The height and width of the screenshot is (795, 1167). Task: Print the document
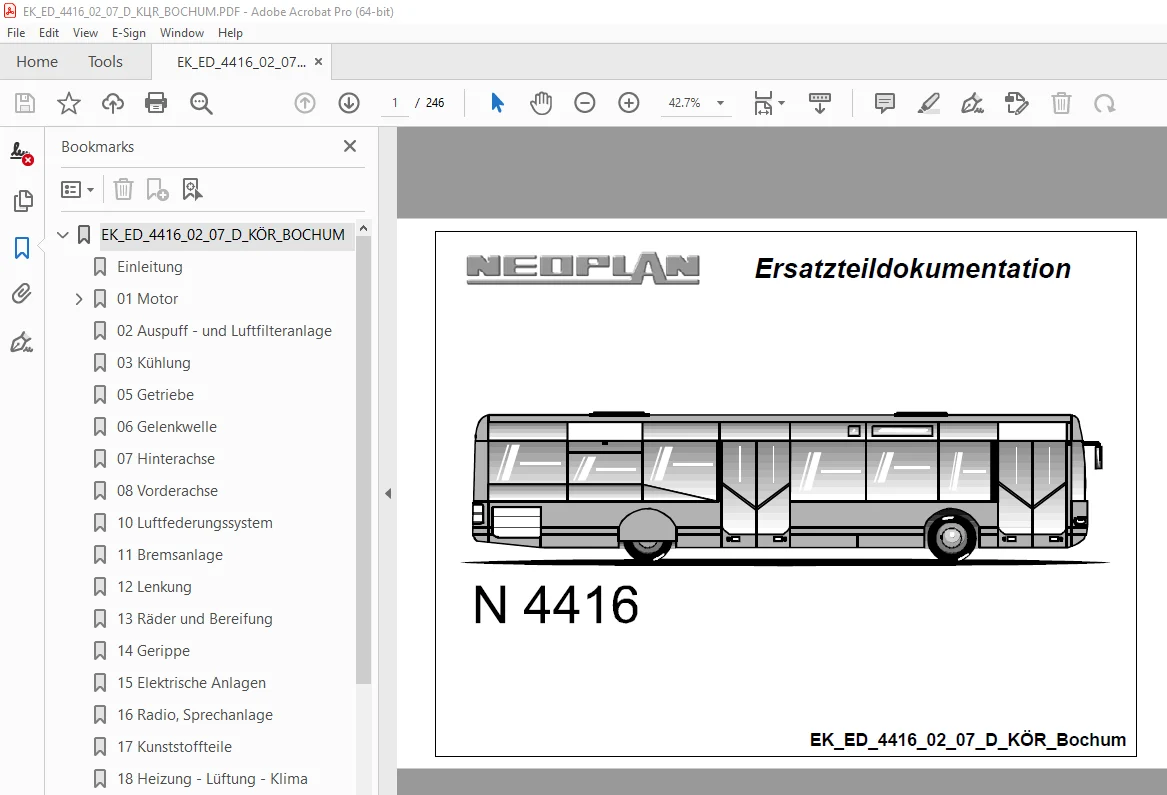156,103
